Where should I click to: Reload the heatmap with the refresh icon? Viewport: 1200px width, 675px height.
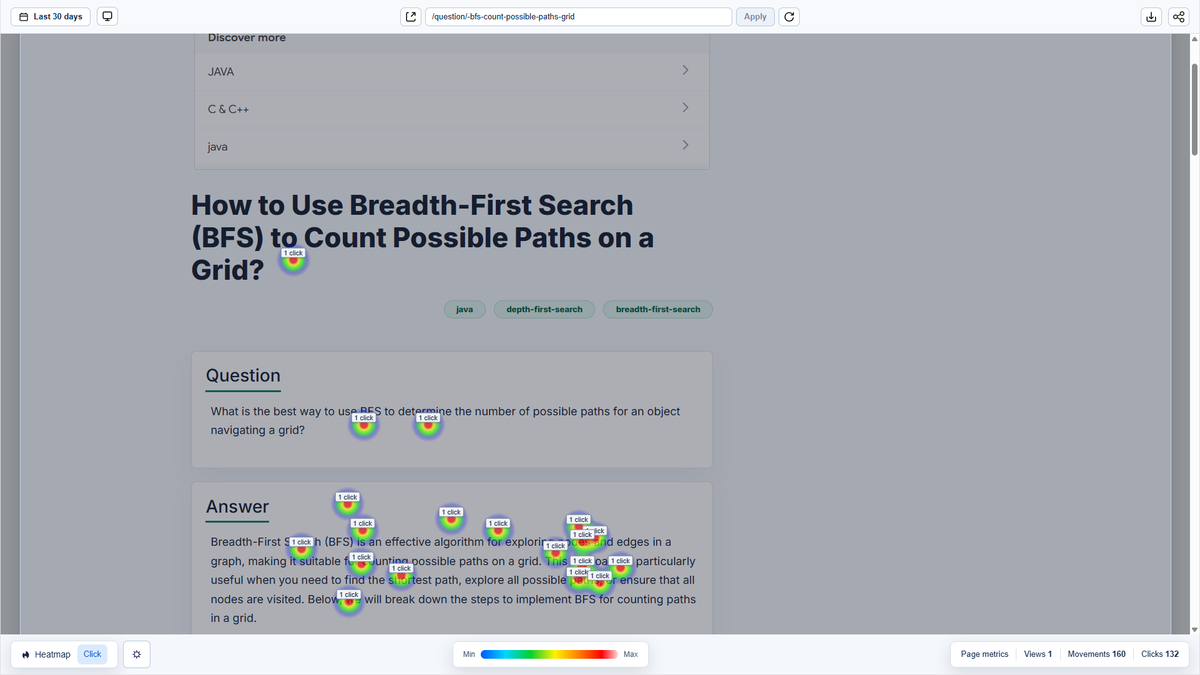coord(789,16)
